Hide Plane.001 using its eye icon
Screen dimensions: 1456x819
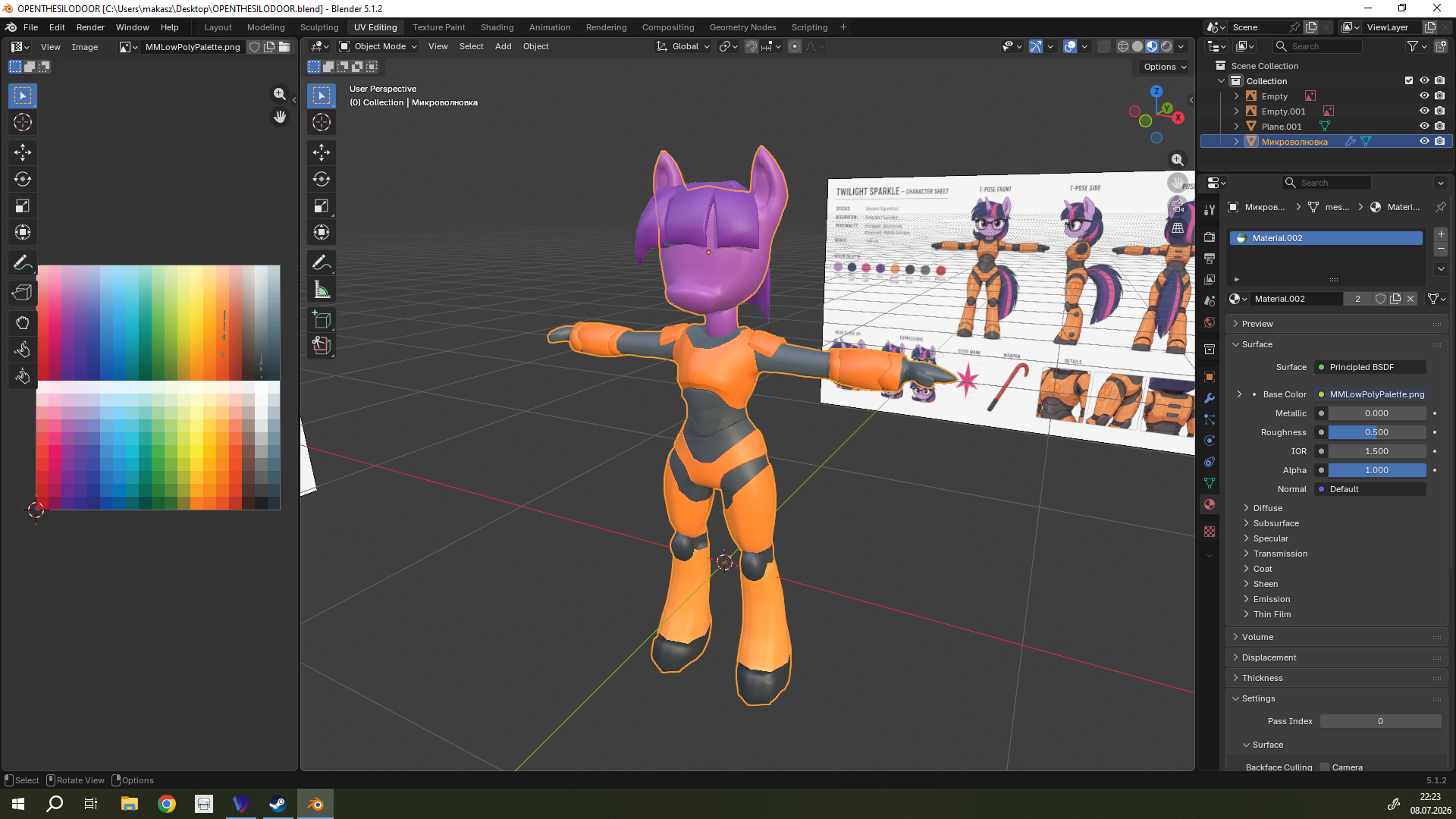(x=1424, y=127)
